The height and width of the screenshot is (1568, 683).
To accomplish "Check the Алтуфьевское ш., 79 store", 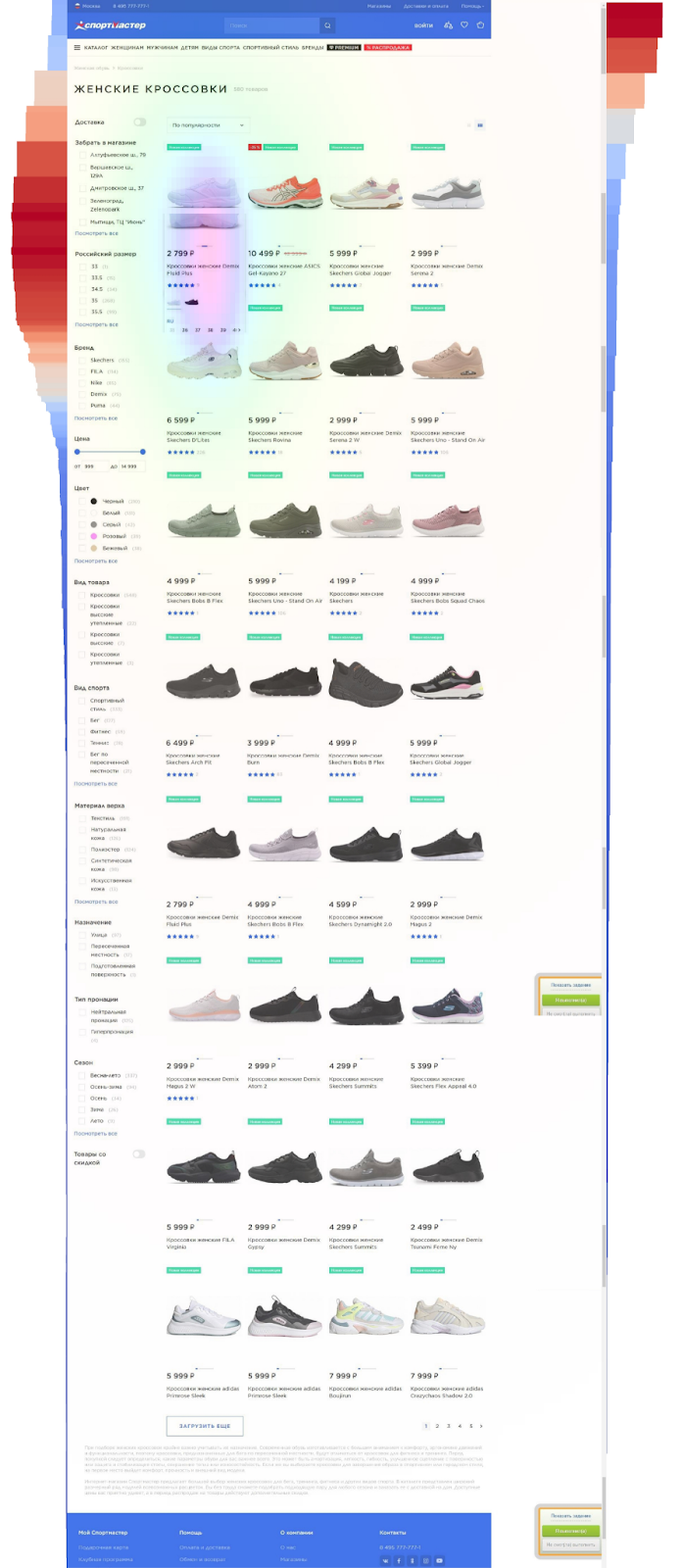I will point(82,155).
